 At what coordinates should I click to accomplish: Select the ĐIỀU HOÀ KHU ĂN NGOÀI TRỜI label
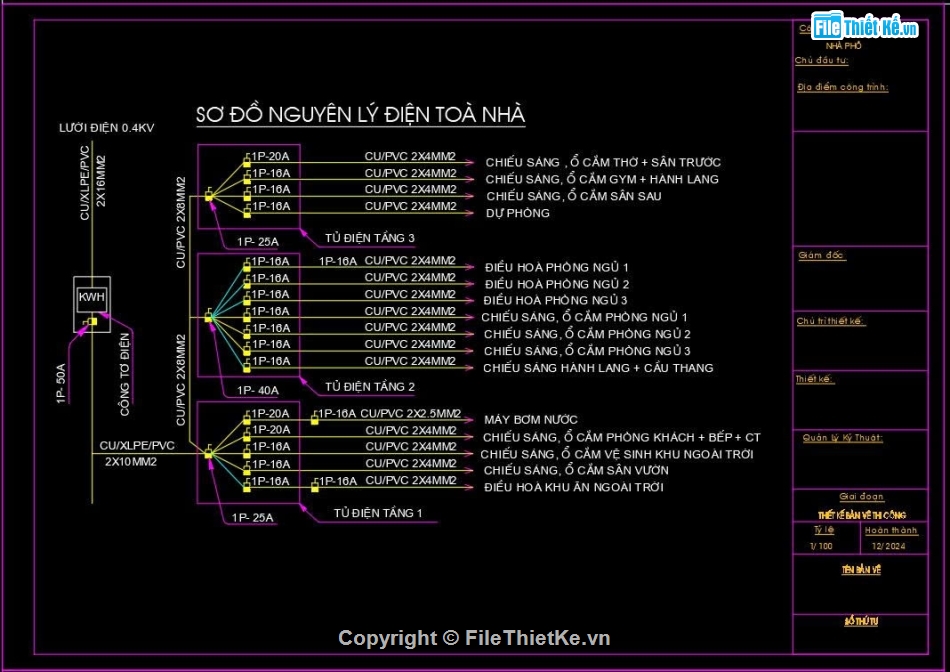tap(574, 487)
